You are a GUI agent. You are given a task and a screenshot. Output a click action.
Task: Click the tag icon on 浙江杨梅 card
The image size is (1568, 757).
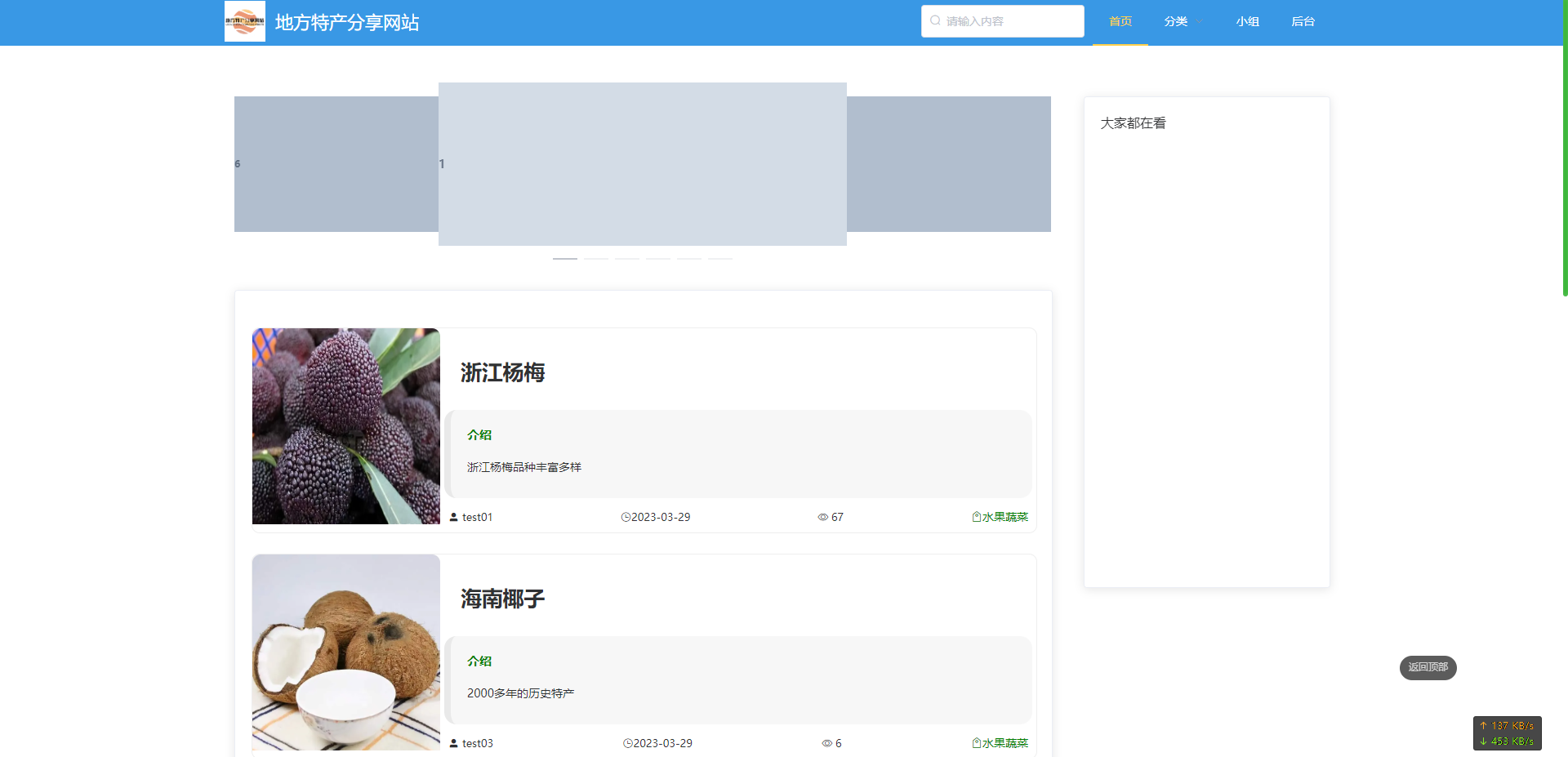click(977, 517)
